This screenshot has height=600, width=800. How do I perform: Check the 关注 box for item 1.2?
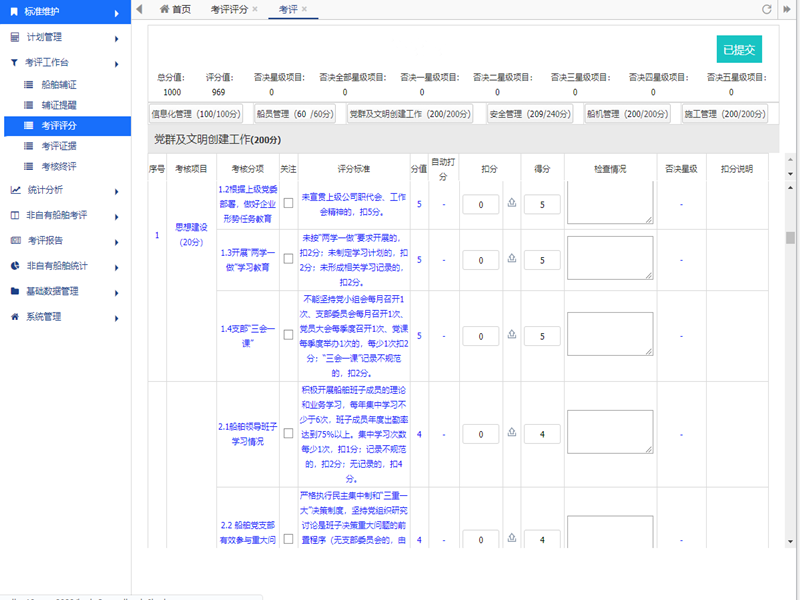(x=288, y=204)
